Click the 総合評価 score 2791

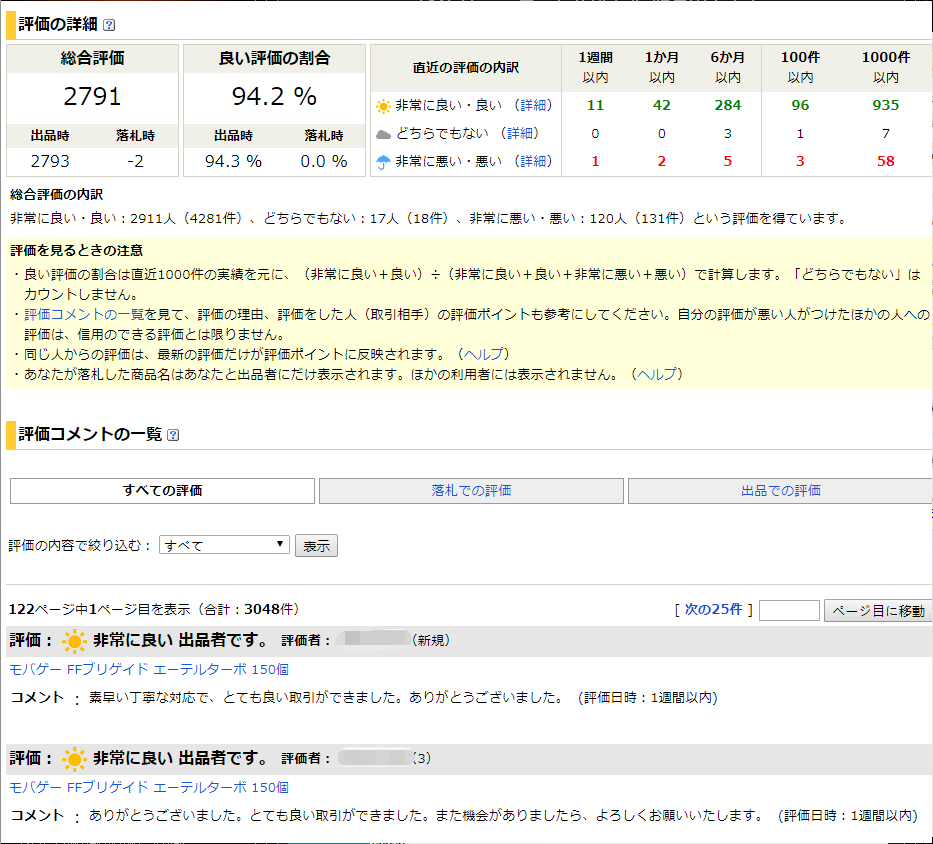point(92,96)
